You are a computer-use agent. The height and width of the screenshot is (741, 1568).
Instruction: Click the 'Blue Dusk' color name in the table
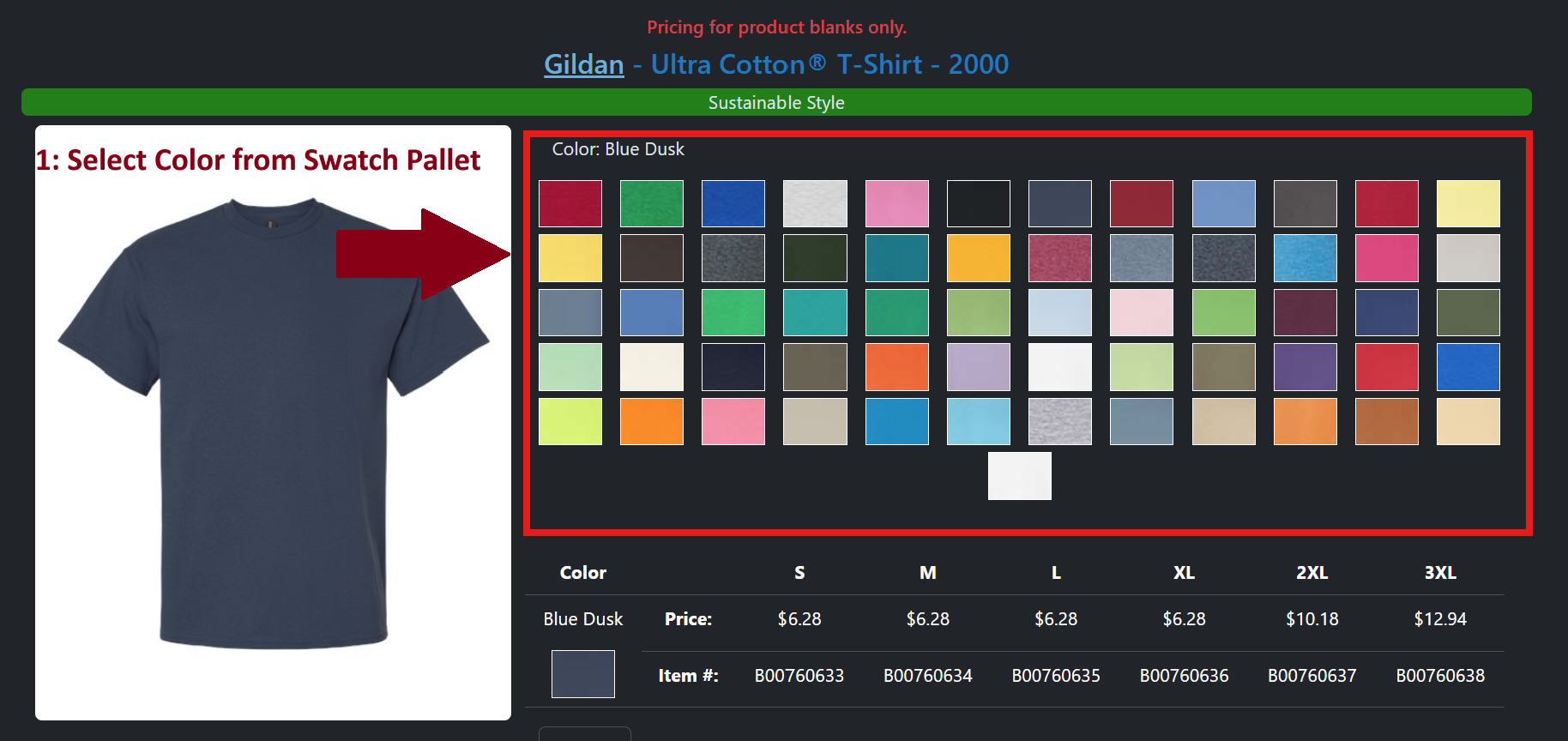click(583, 619)
